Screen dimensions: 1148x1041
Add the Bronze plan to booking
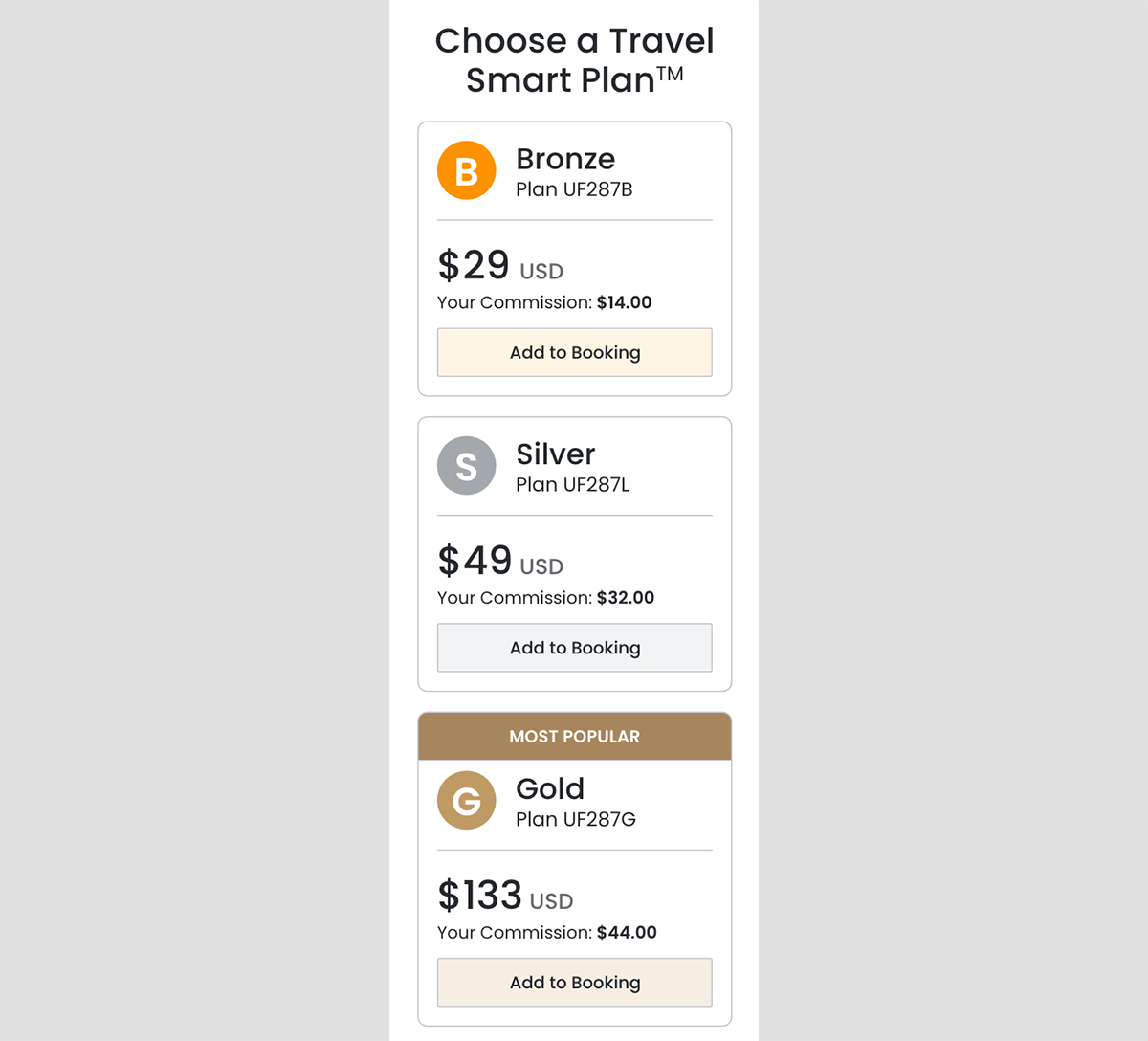(574, 352)
